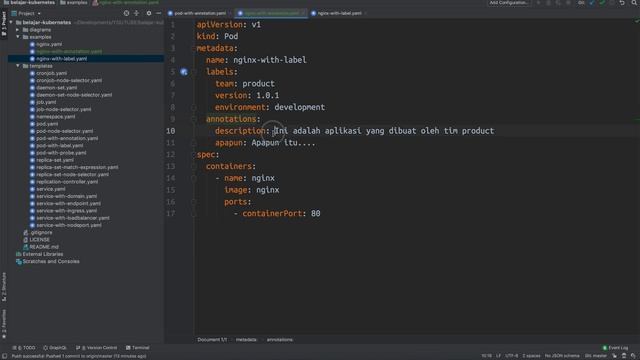
Task: Open Version Control tool window
Action: click(96, 348)
